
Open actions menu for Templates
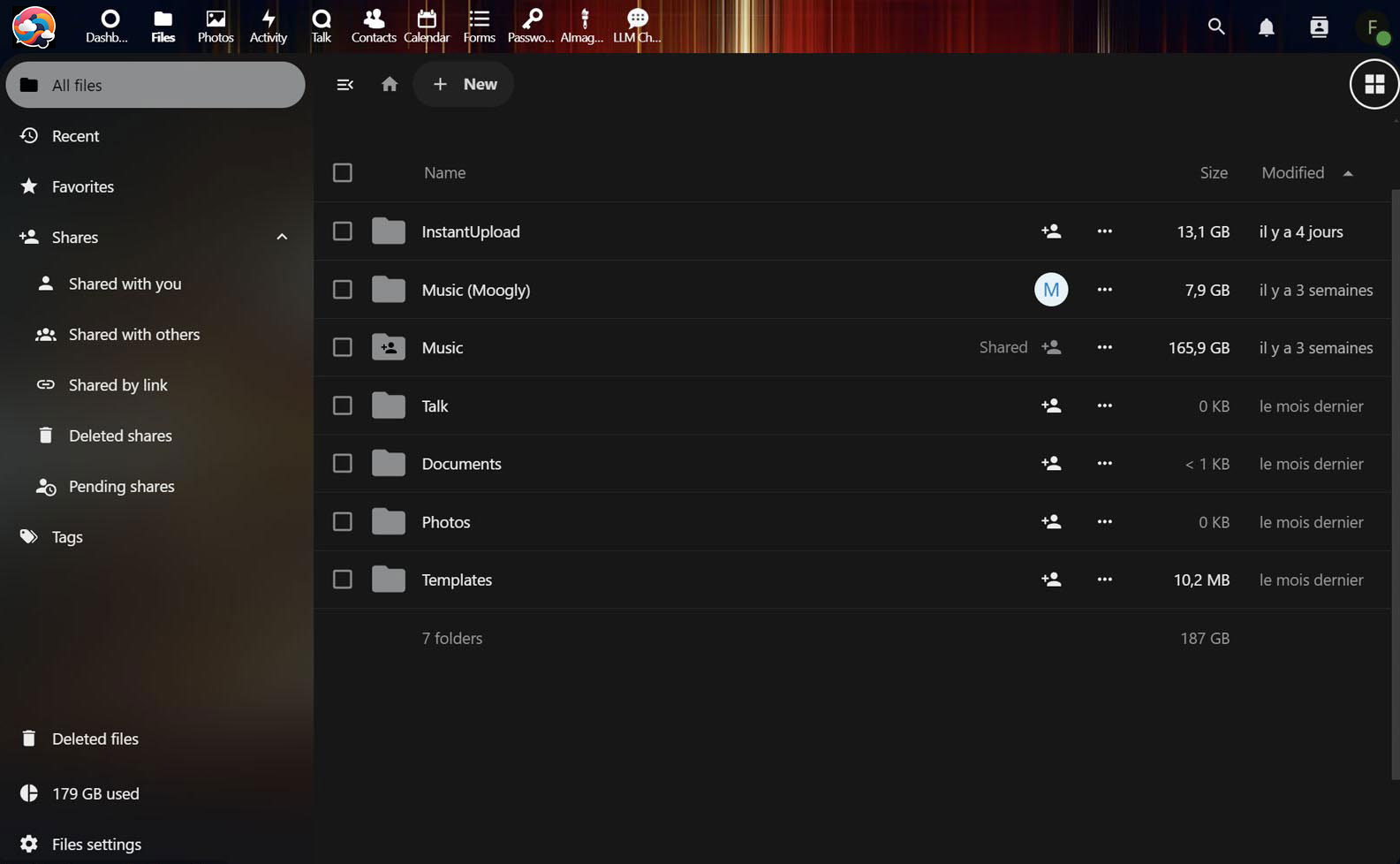(1104, 580)
